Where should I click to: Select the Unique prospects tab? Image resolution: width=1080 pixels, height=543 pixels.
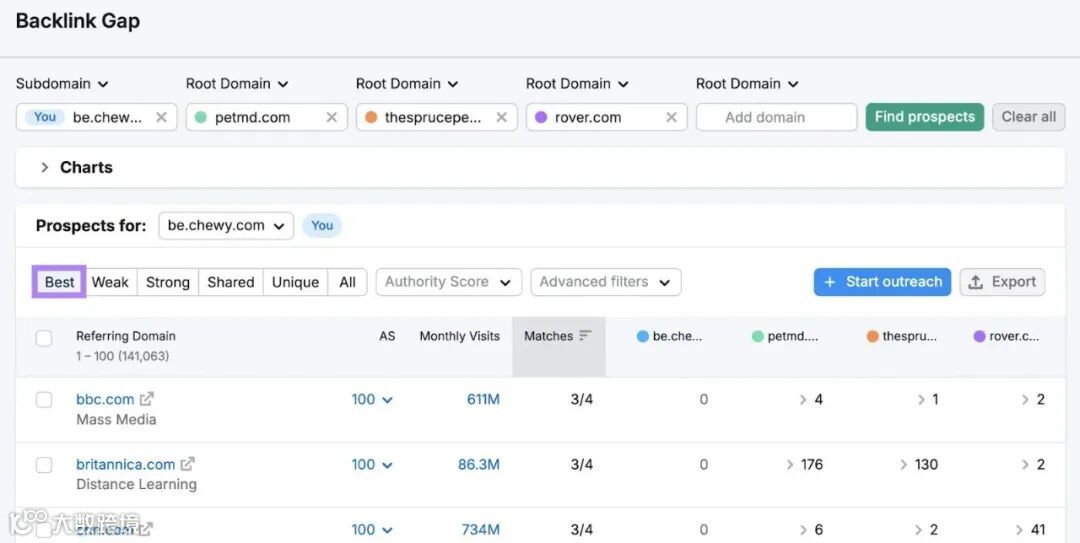pos(295,282)
